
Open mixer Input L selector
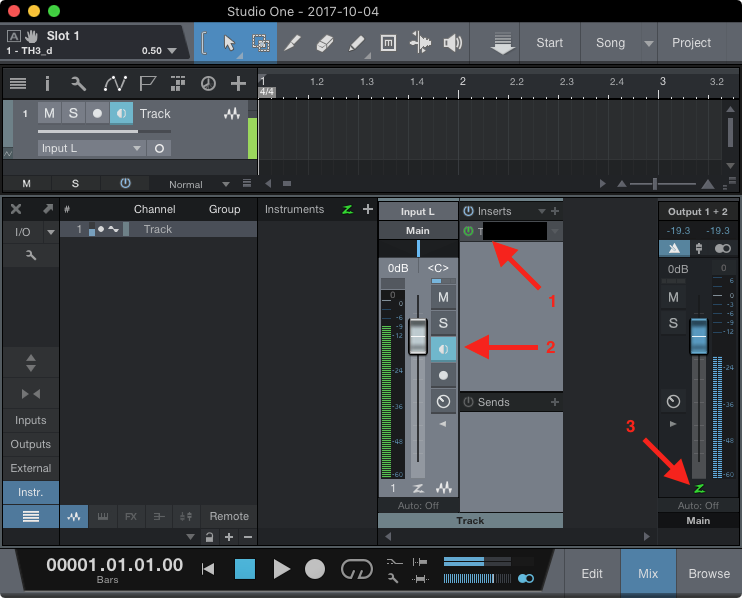point(418,211)
